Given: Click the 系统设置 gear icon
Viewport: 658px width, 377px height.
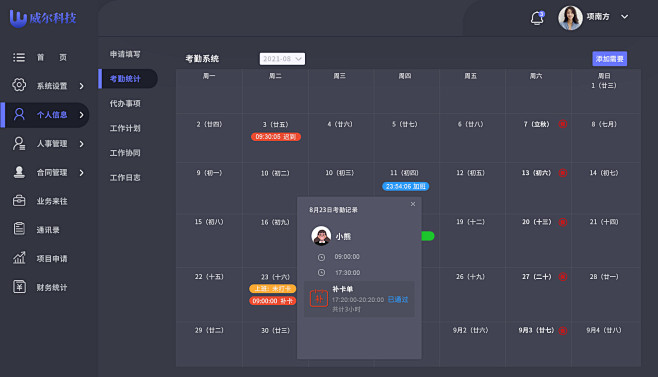Looking at the screenshot, I should click(x=19, y=85).
